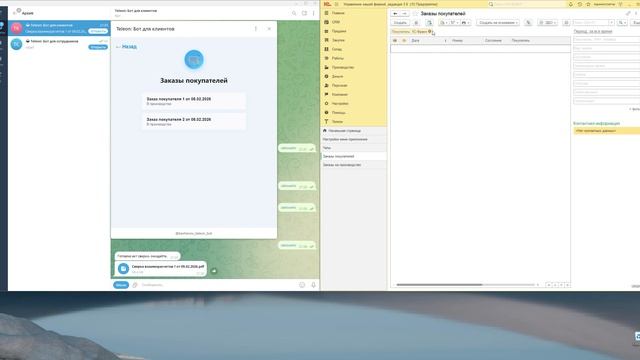640x360 pixels.
Task: Remove the Покупатель 1С-Франч filter
Action: tap(429, 31)
